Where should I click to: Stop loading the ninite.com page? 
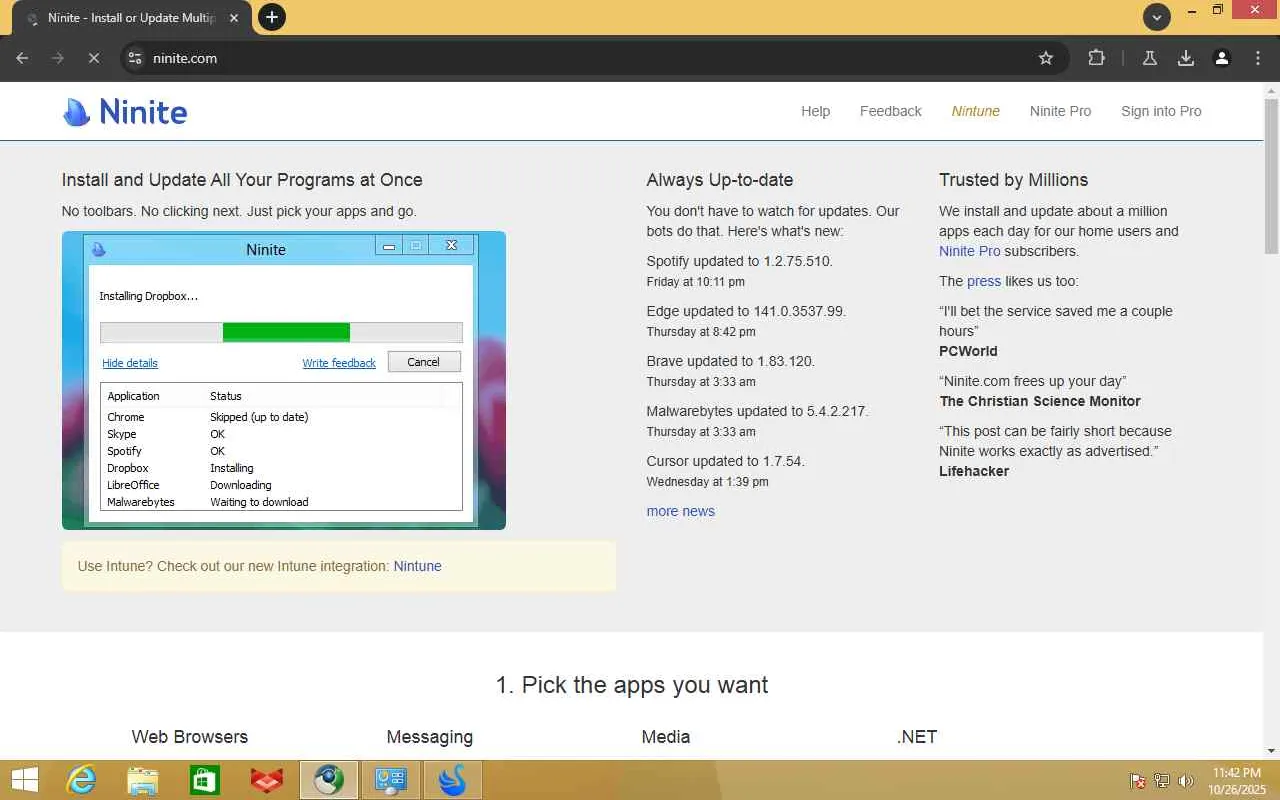[94, 58]
